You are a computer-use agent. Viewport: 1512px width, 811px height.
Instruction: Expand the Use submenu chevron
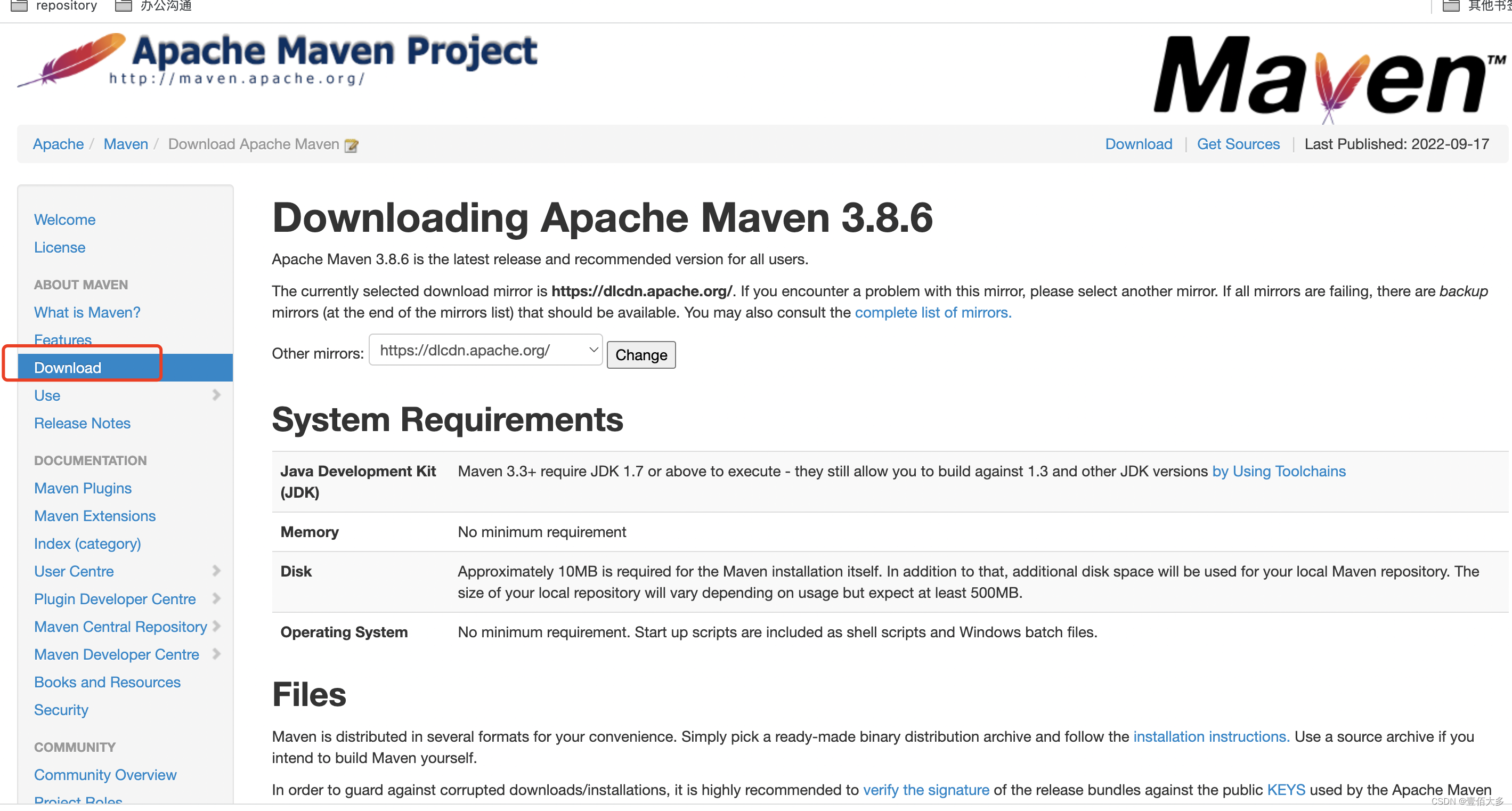coord(216,395)
